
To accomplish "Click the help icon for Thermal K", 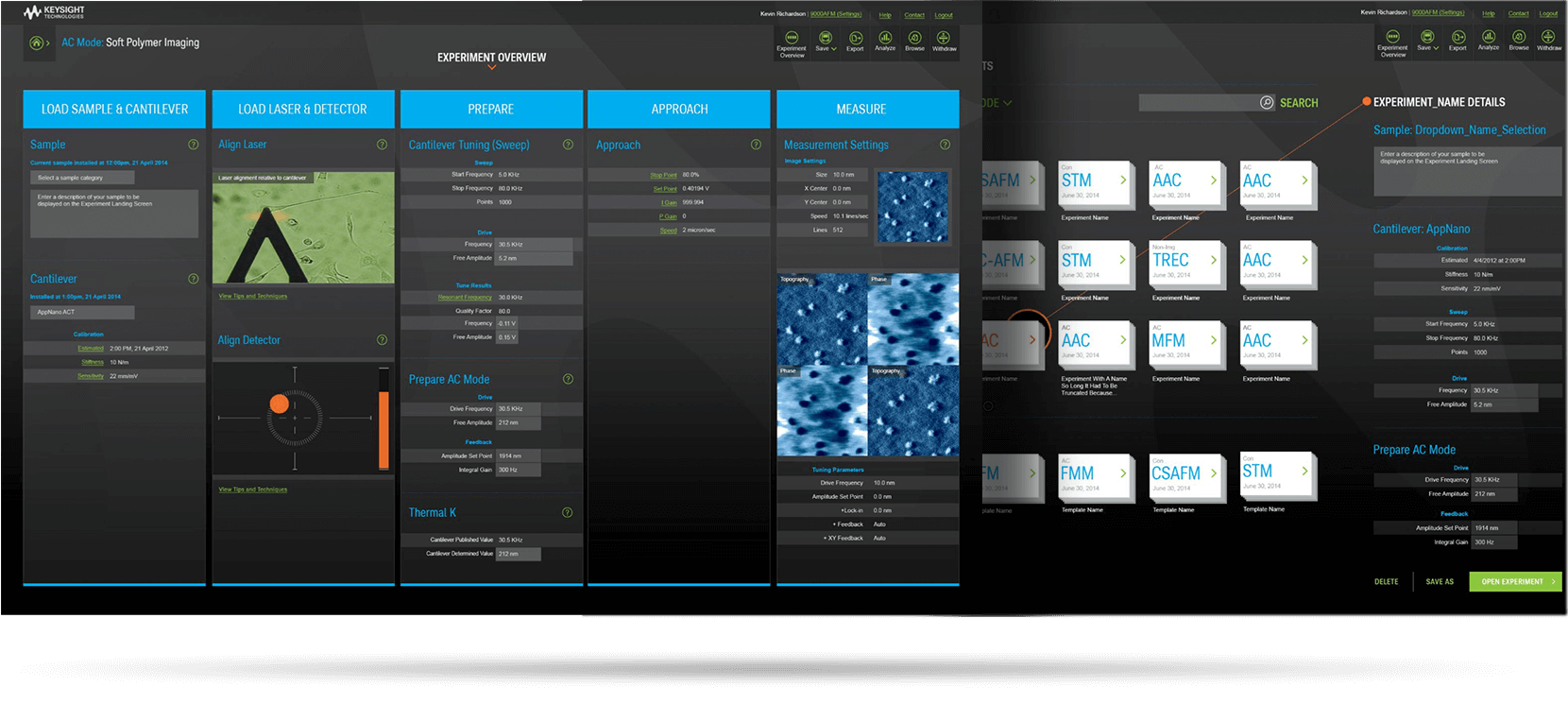I will click(x=568, y=512).
